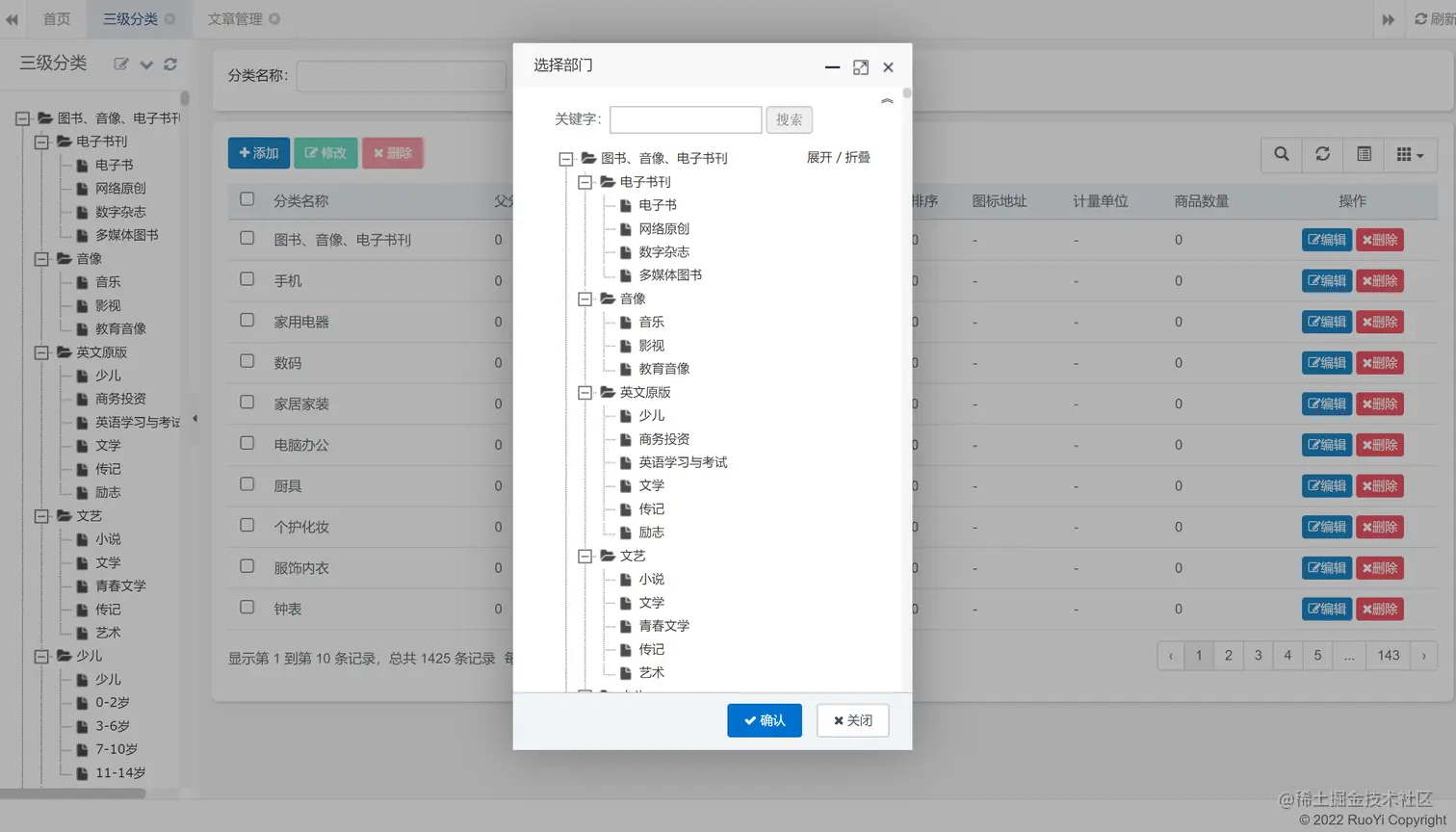
Task: Collapse the dialog search area with the up chevron
Action: click(x=887, y=101)
